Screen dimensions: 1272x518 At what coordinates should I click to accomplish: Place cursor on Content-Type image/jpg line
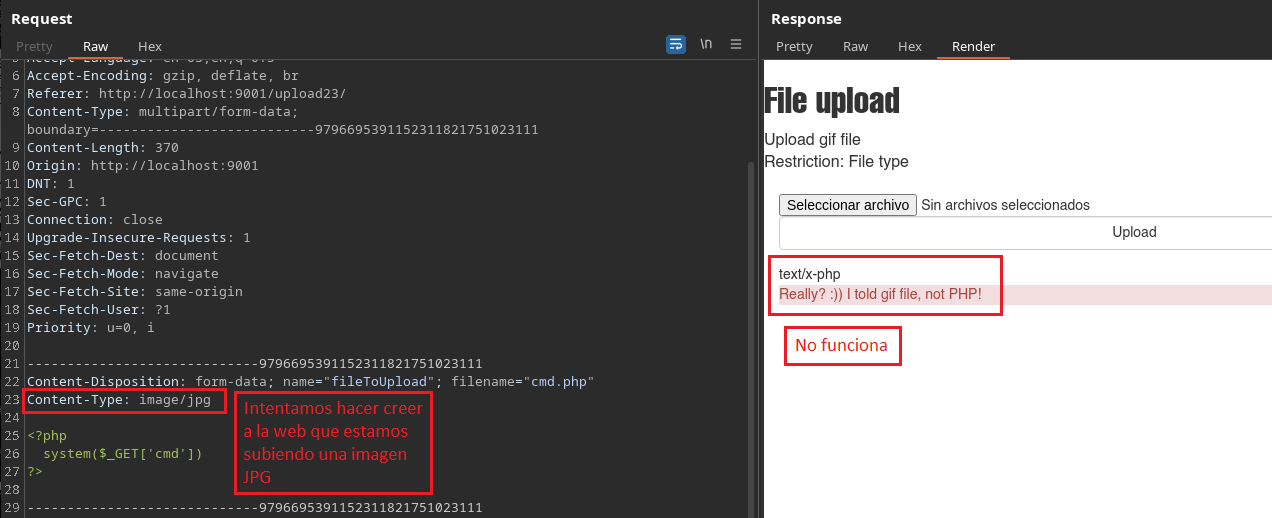coord(118,400)
